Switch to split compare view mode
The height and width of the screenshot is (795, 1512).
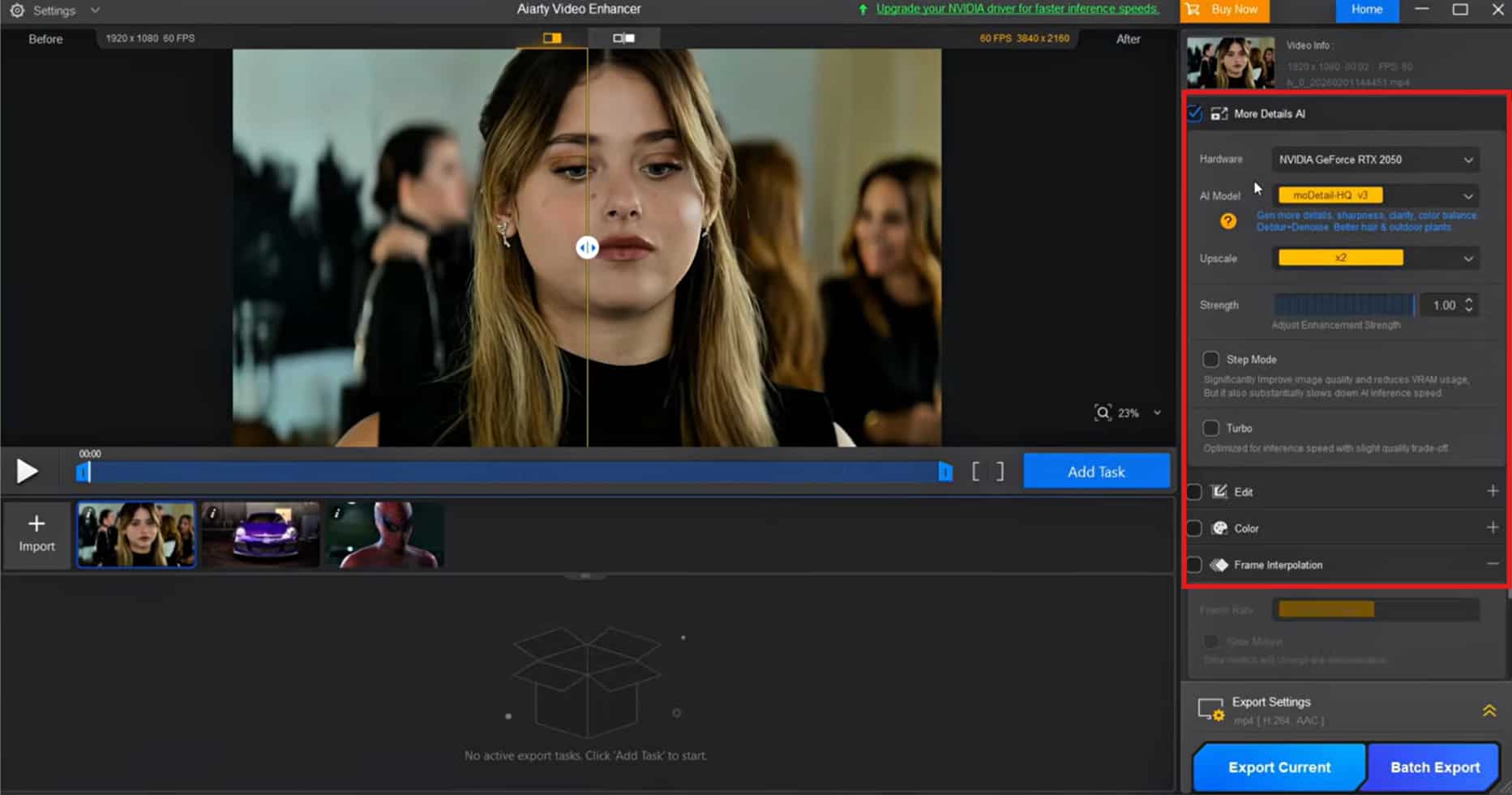pyautogui.click(x=552, y=38)
